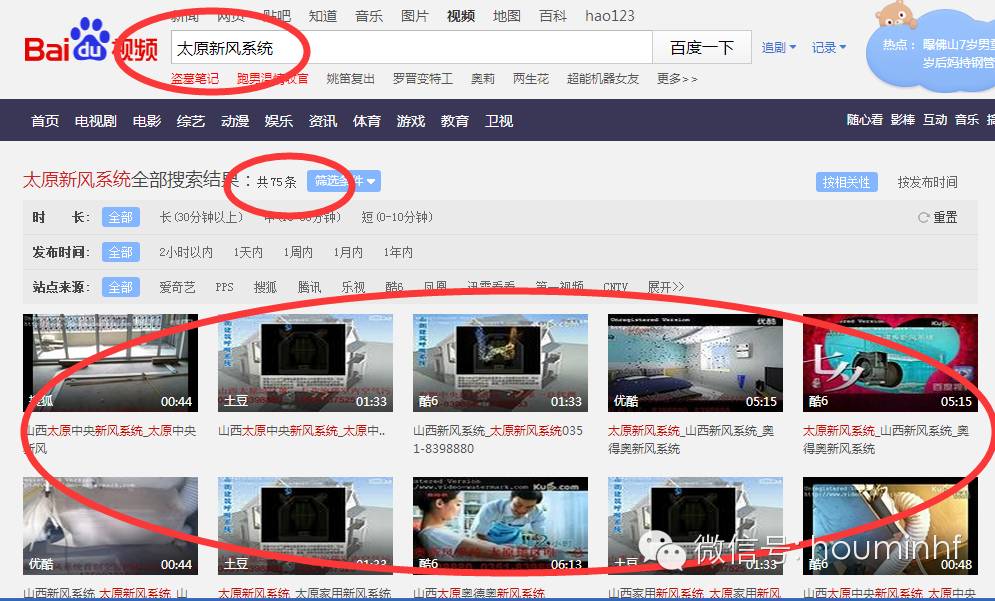Filter site source to 搜狐
Screen dimensions: 995x601
(x=265, y=287)
